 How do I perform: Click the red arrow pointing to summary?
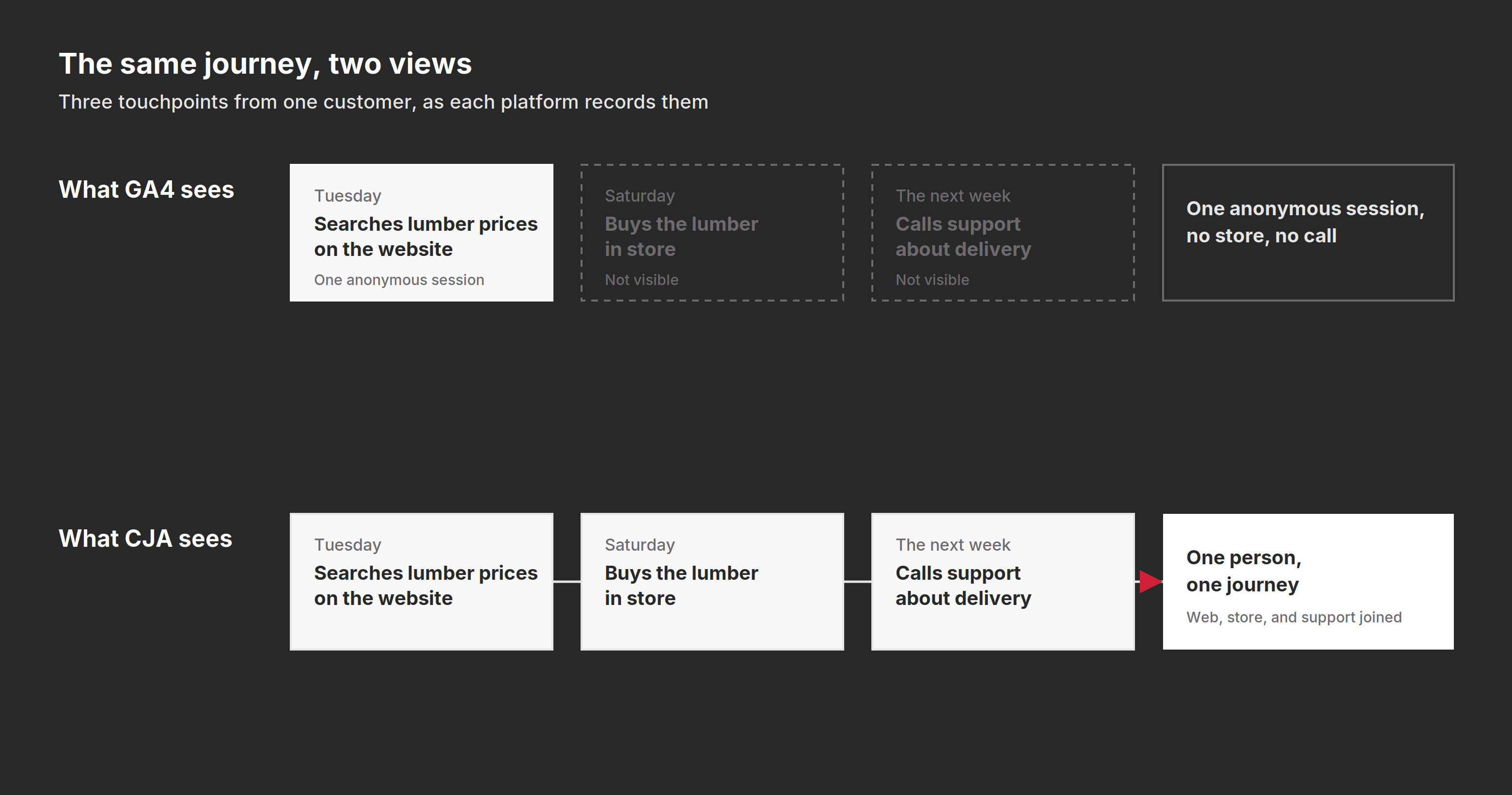click(1150, 581)
